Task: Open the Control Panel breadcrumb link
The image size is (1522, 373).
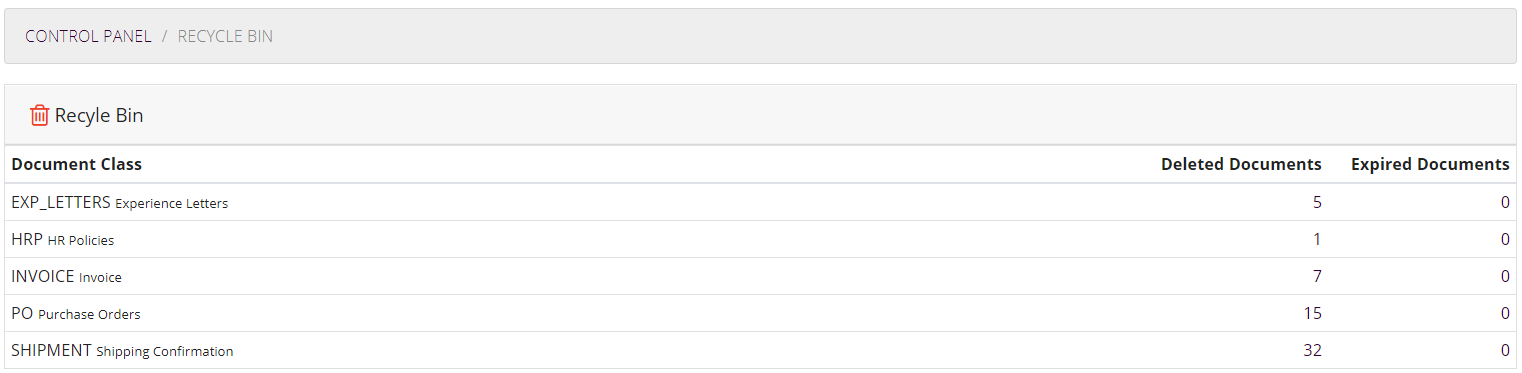Action: (88, 36)
